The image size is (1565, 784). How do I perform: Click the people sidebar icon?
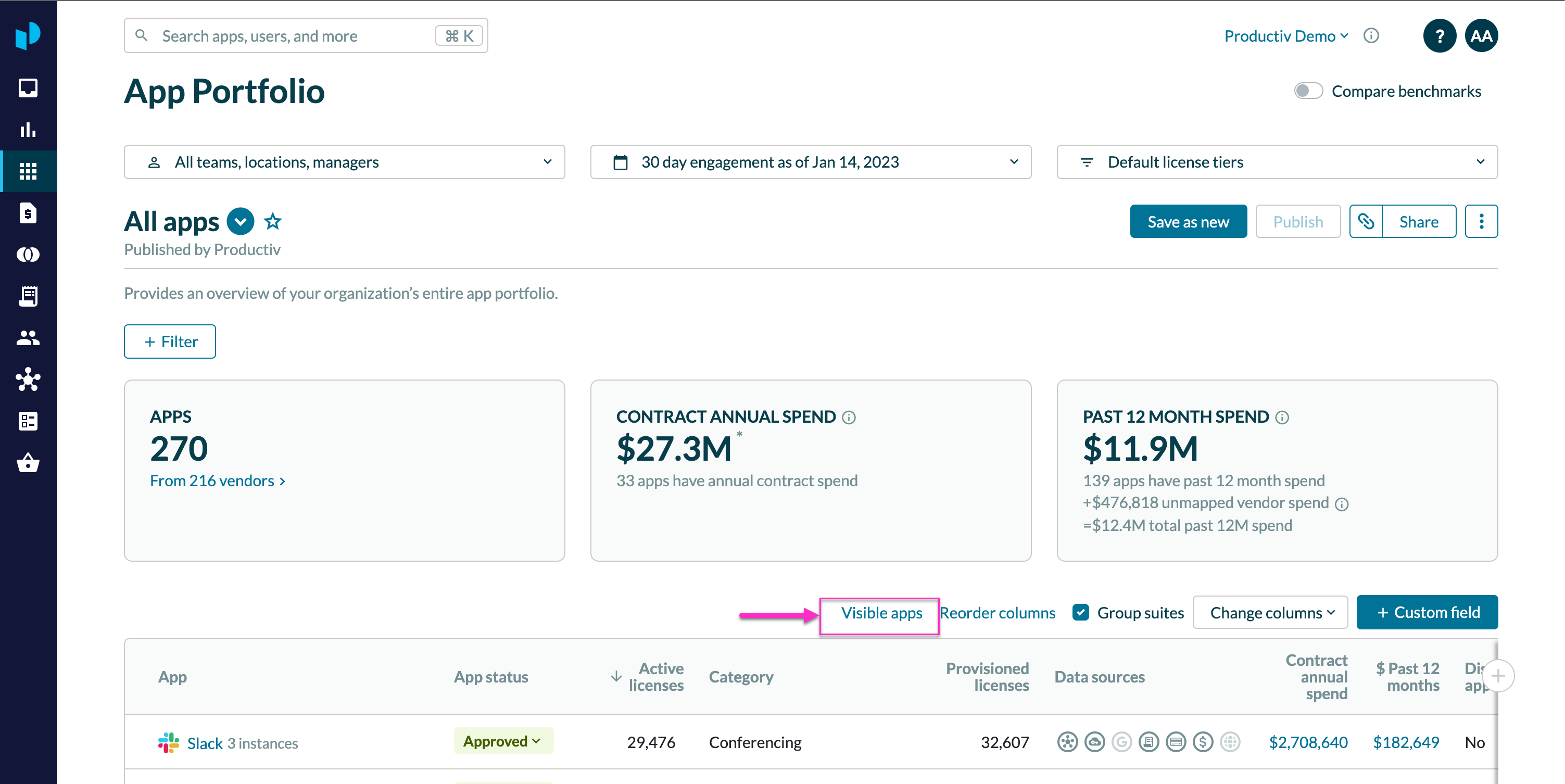[x=28, y=338]
